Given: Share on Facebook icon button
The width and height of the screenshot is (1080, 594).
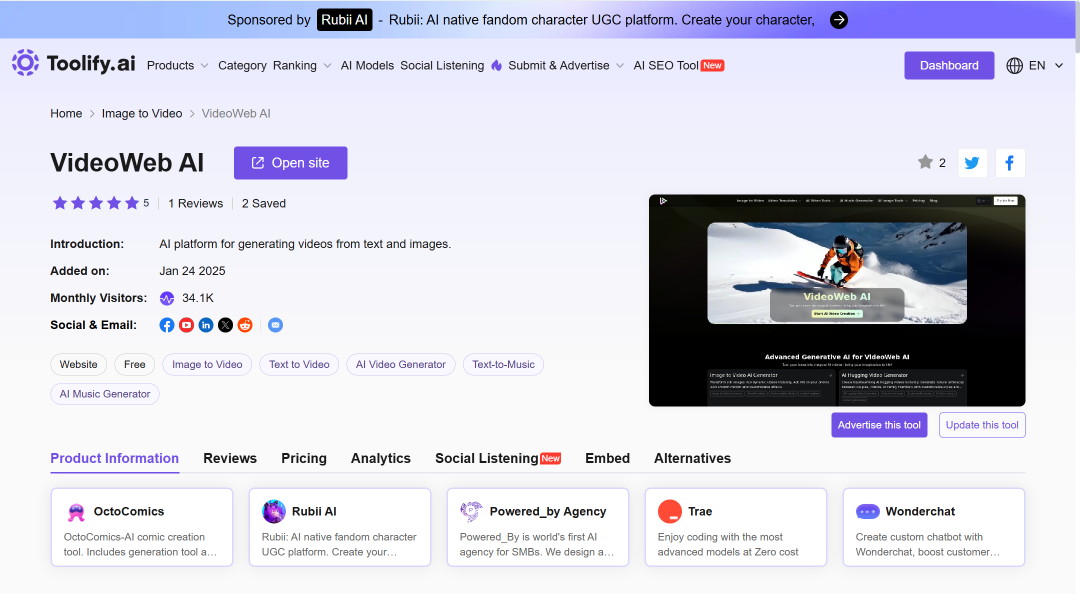Looking at the screenshot, I should tap(1010, 163).
